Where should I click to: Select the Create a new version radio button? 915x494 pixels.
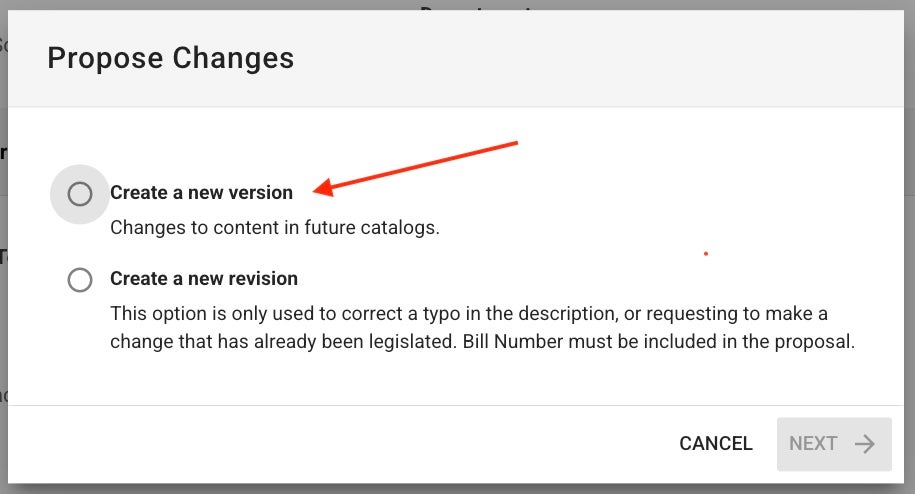pyautogui.click(x=80, y=194)
